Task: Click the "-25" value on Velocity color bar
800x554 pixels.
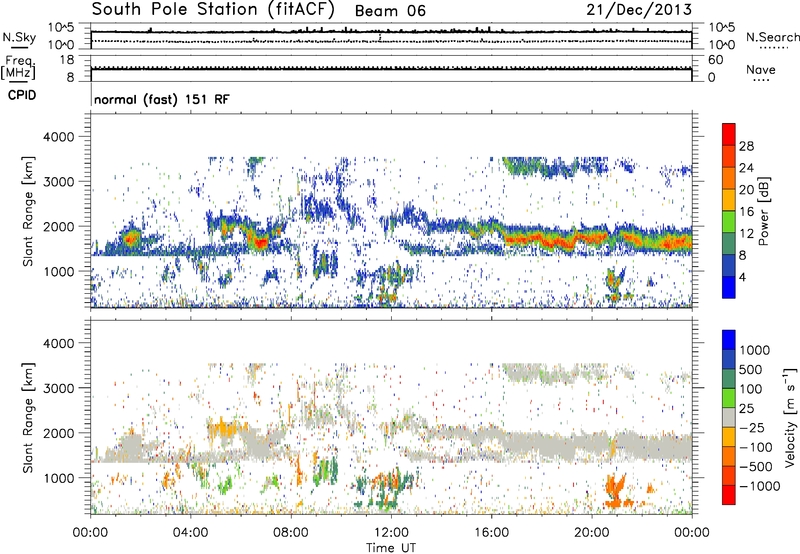Action: pos(752,427)
